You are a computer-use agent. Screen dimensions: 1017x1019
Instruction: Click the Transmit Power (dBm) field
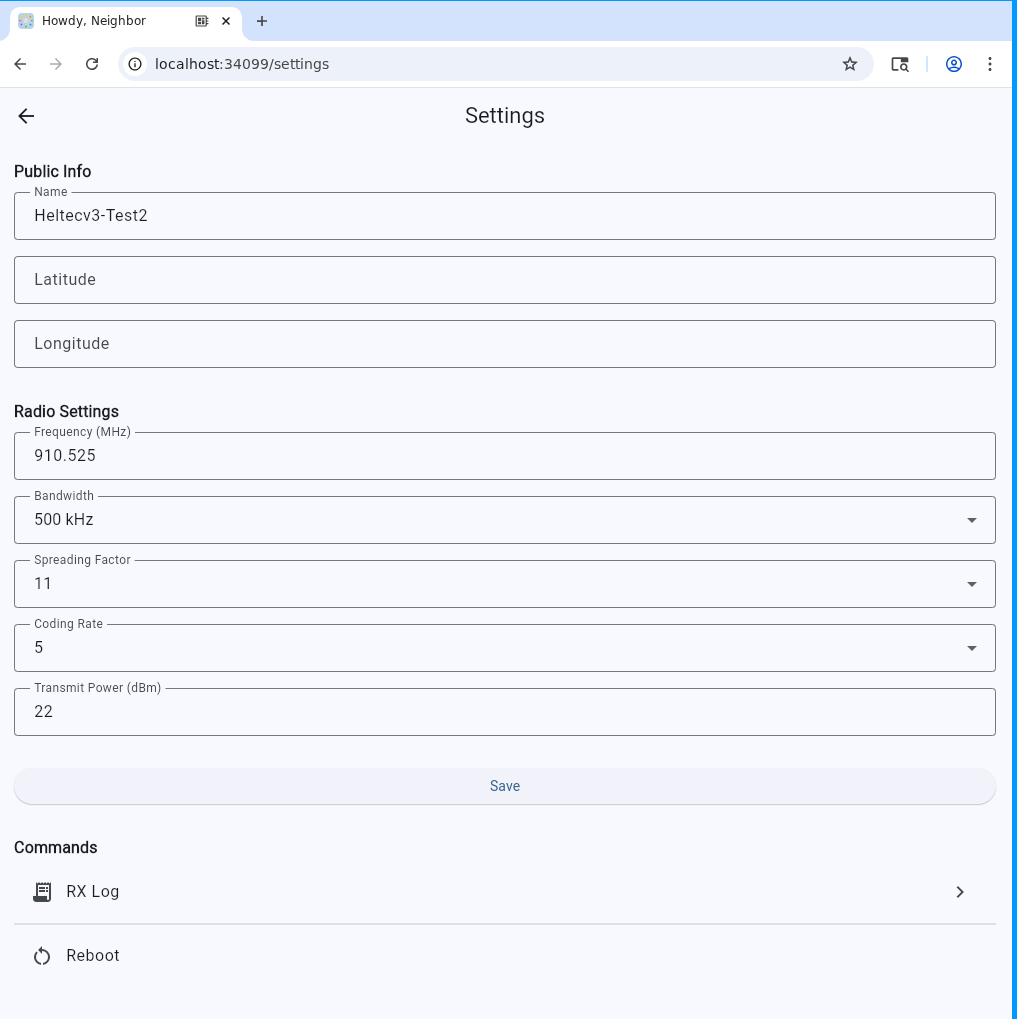(x=504, y=712)
